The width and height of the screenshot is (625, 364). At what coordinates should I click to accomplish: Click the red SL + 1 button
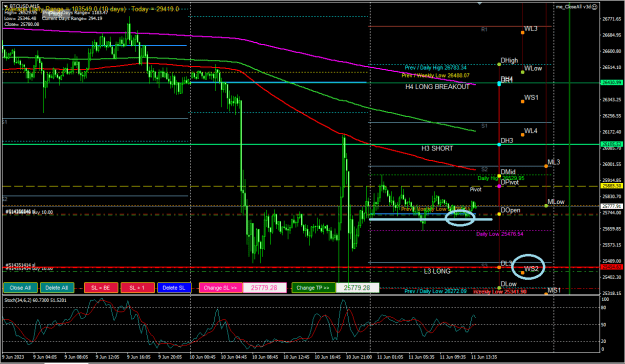pos(138,287)
